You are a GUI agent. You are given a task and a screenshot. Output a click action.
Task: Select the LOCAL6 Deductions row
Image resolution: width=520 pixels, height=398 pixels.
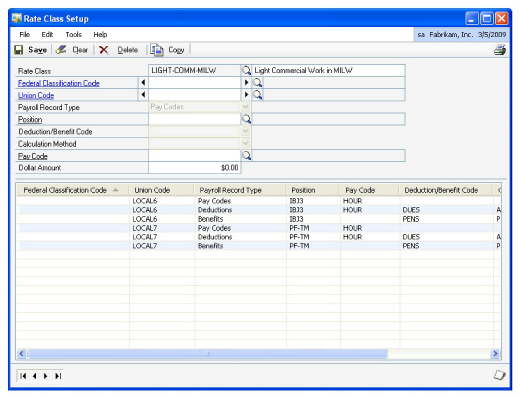tap(259, 210)
